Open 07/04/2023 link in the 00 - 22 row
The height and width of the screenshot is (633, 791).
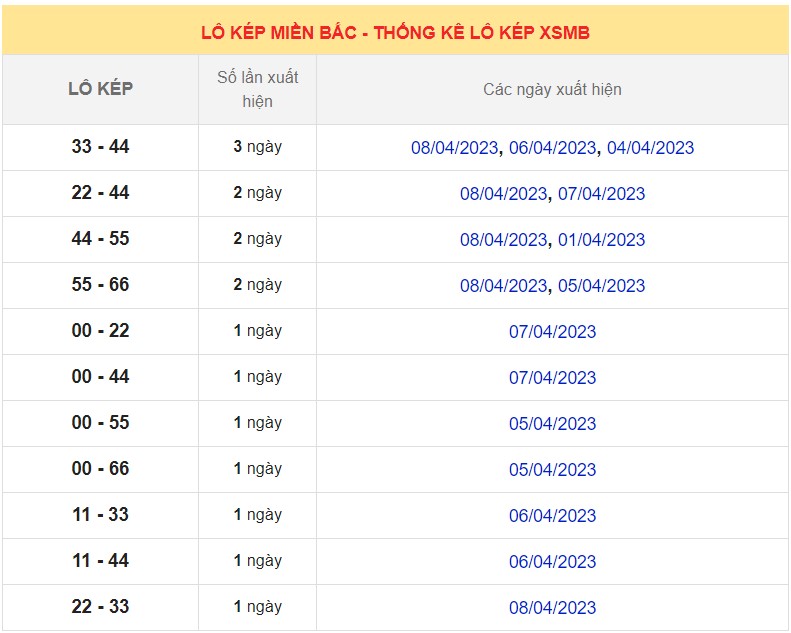(x=552, y=332)
